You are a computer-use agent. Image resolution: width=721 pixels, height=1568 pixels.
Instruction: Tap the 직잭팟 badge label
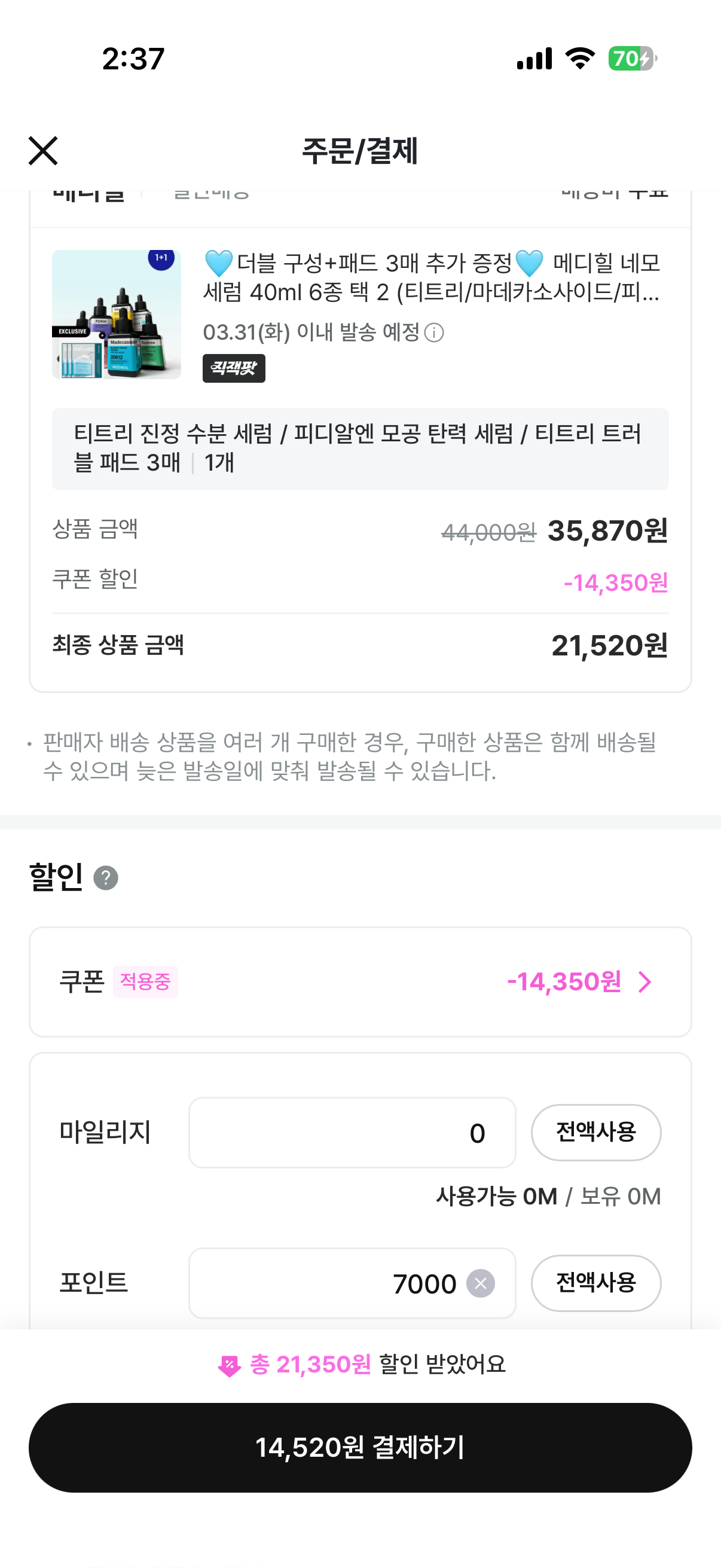pyautogui.click(x=234, y=368)
